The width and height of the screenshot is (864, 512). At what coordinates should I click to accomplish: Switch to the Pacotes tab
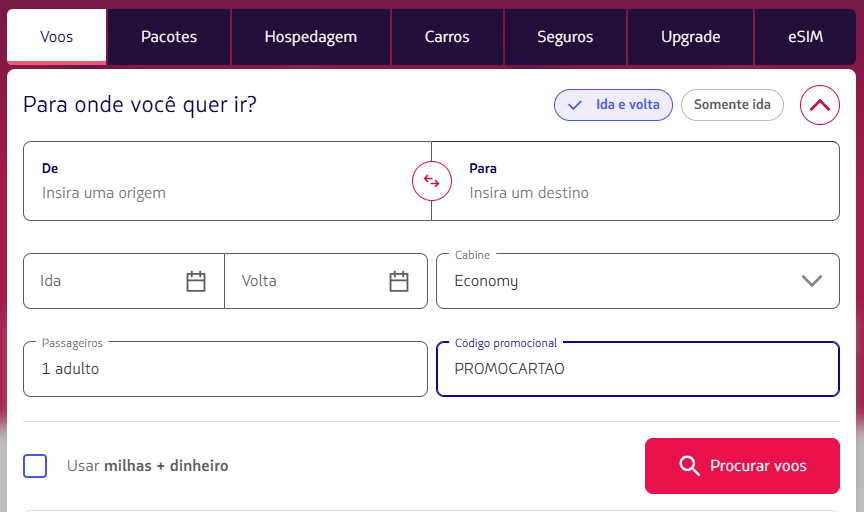(169, 37)
